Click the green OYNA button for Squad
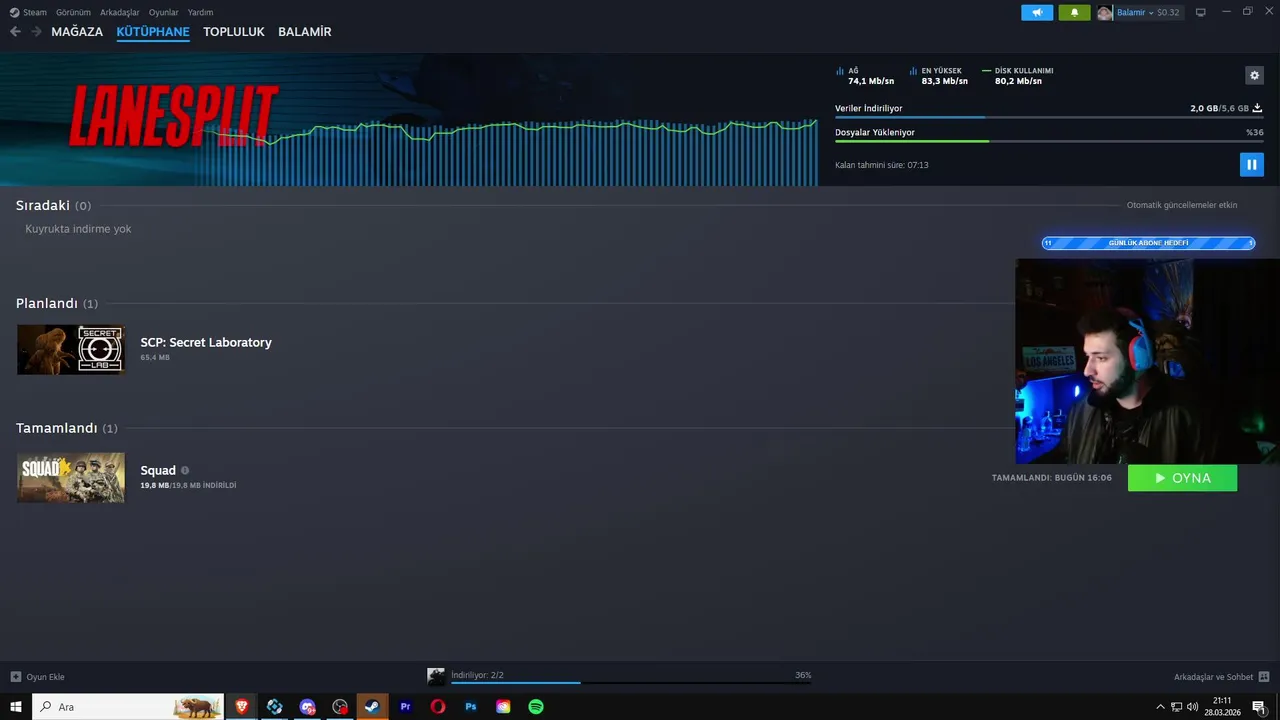The height and width of the screenshot is (720, 1280). tap(1182, 478)
